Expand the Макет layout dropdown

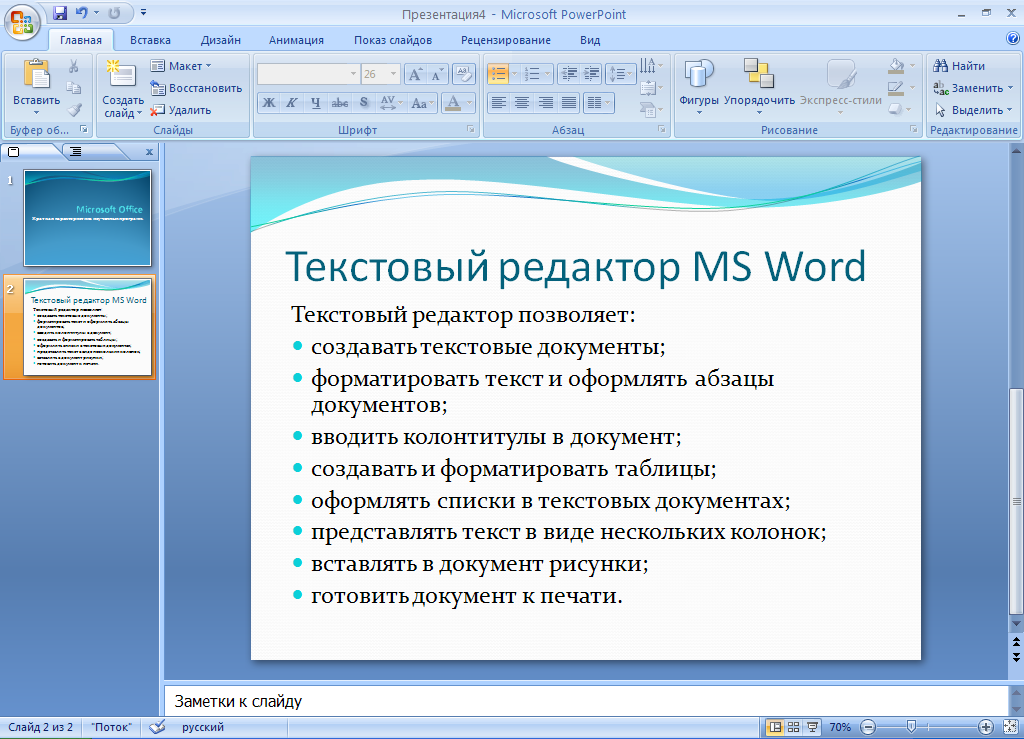coord(181,66)
